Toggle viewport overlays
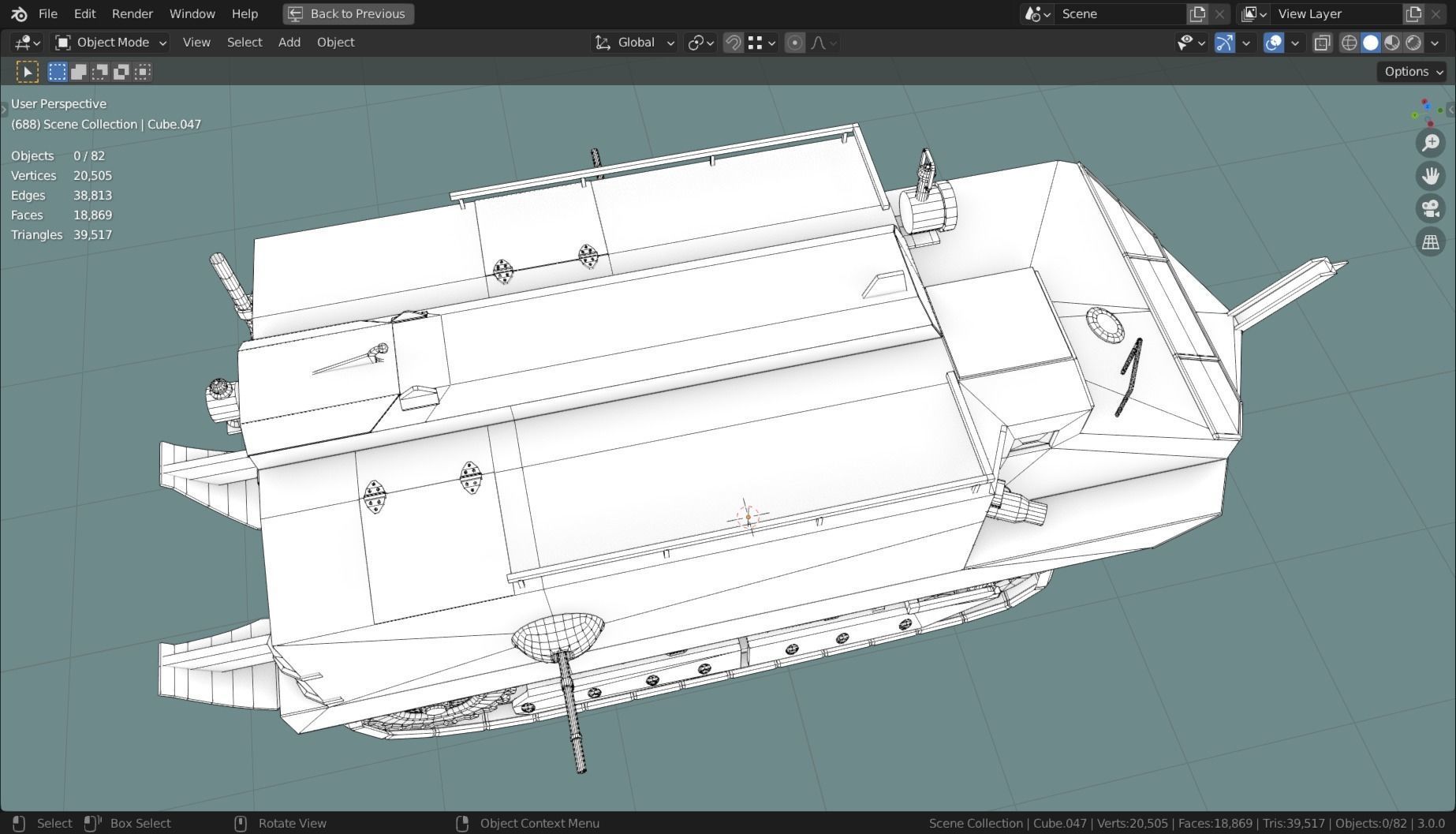Screen dimensions: 1456x834 pyautogui.click(x=1273, y=43)
